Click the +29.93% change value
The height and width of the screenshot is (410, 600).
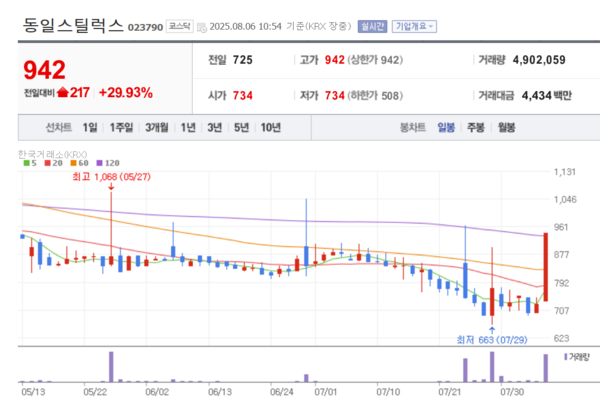click(x=126, y=93)
